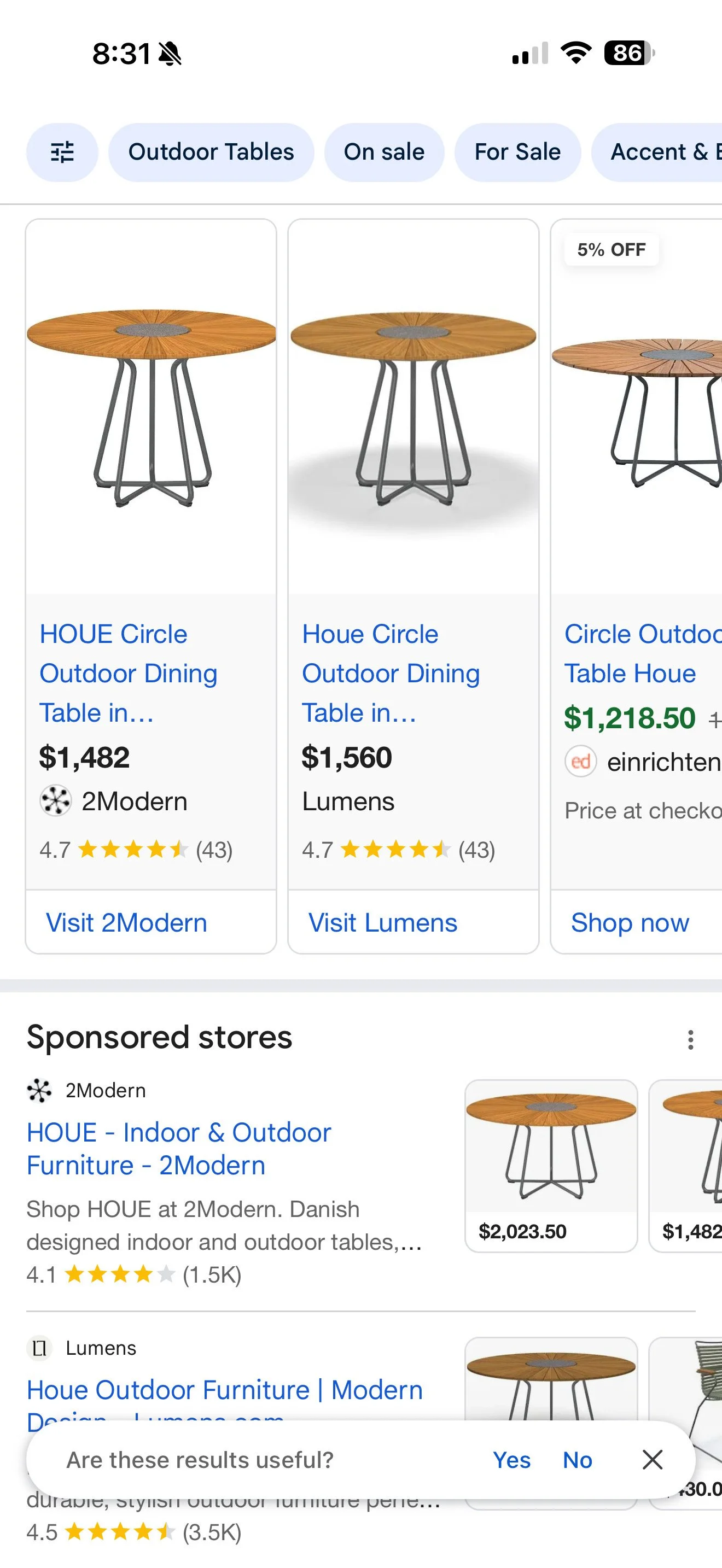Answer Yes to results useful prompt
Screen dimensions: 722x1568
click(x=511, y=1460)
